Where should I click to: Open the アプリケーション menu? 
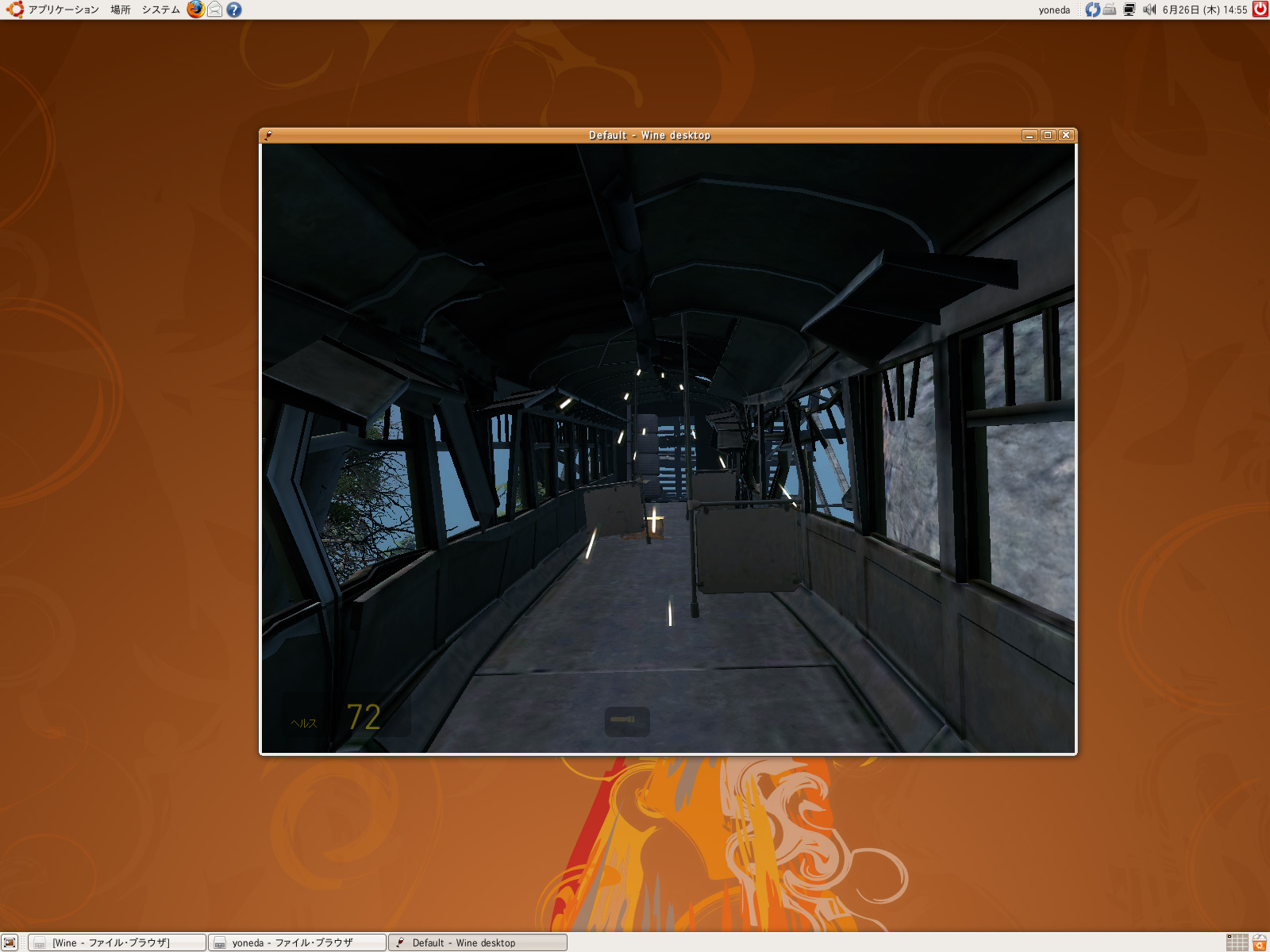coord(63,10)
